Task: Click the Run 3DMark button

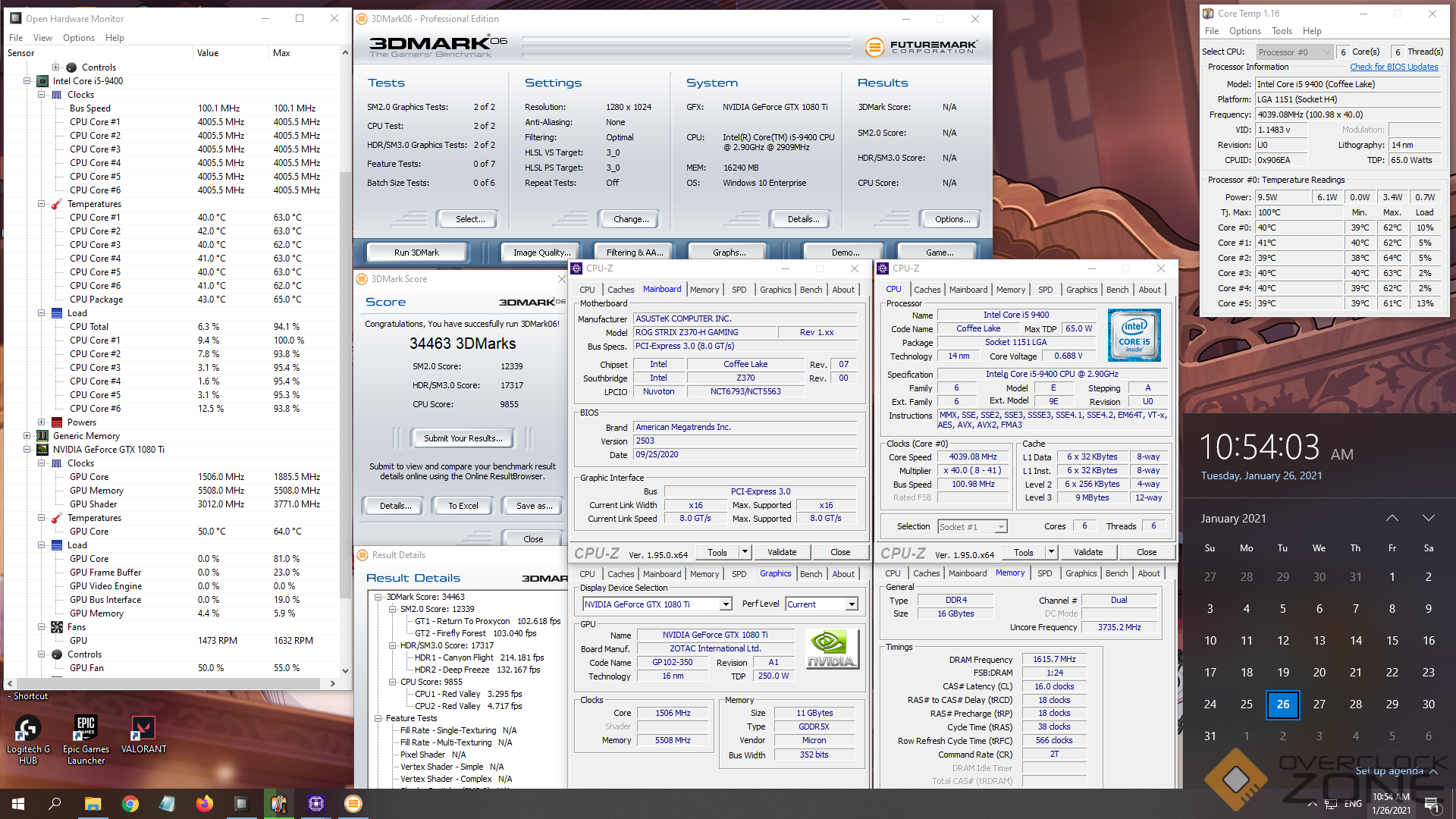Action: point(416,253)
